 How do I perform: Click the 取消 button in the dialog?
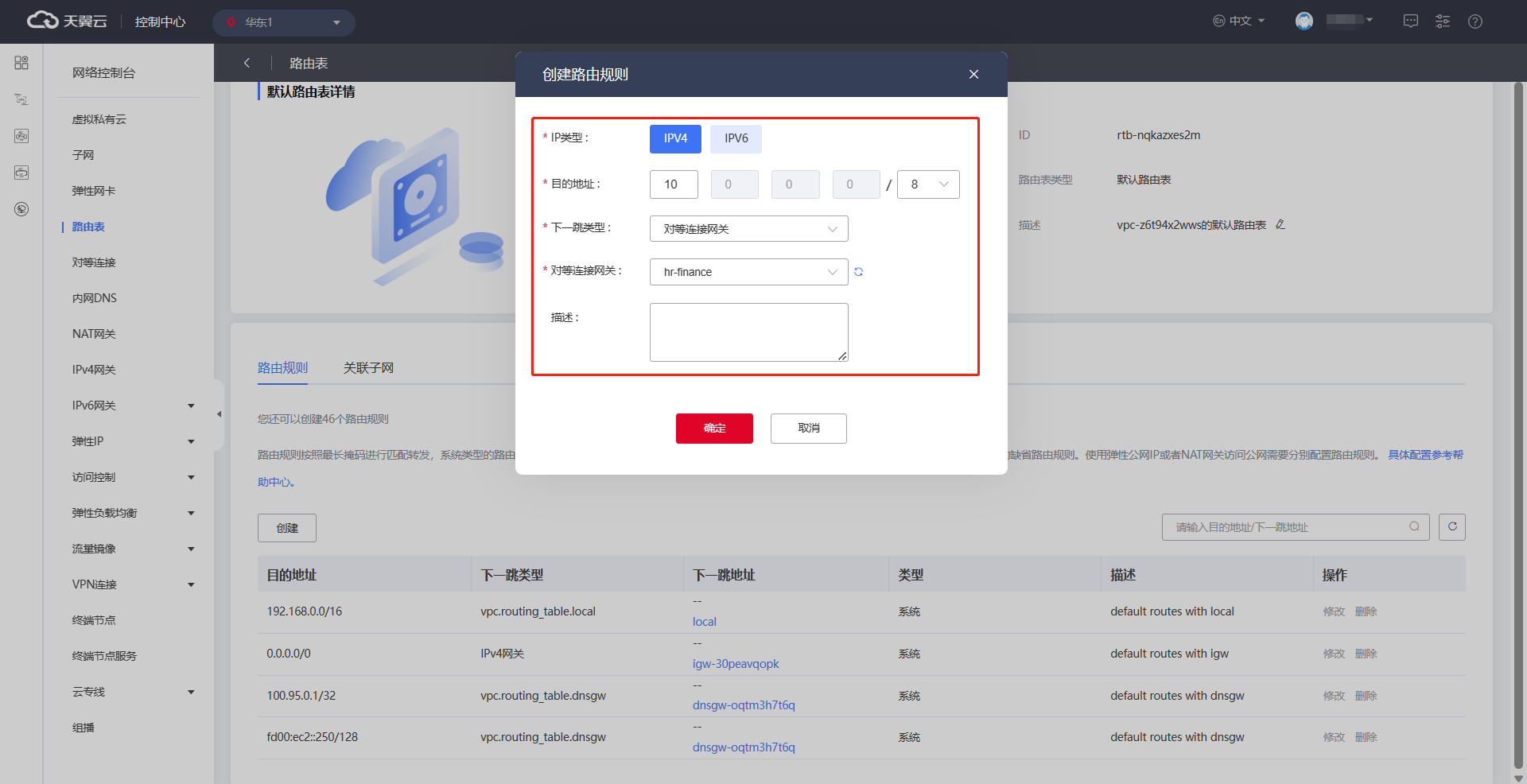(x=808, y=429)
